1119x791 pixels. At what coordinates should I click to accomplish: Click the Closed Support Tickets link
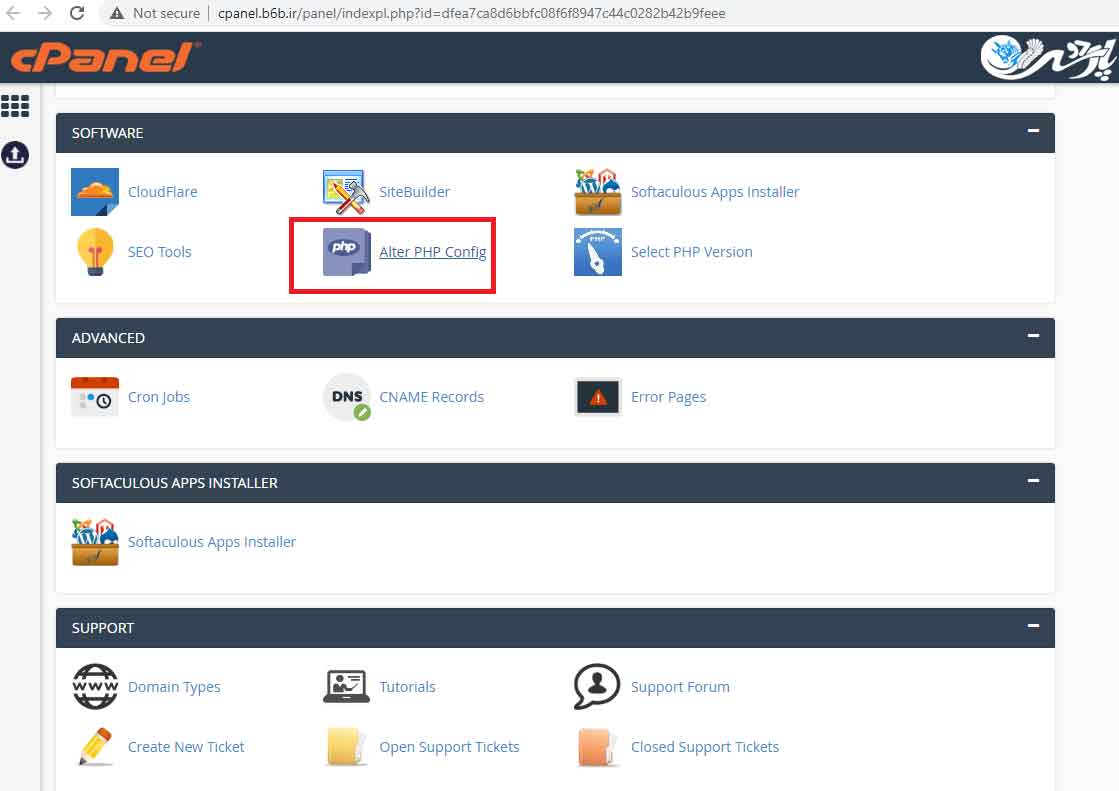705,747
